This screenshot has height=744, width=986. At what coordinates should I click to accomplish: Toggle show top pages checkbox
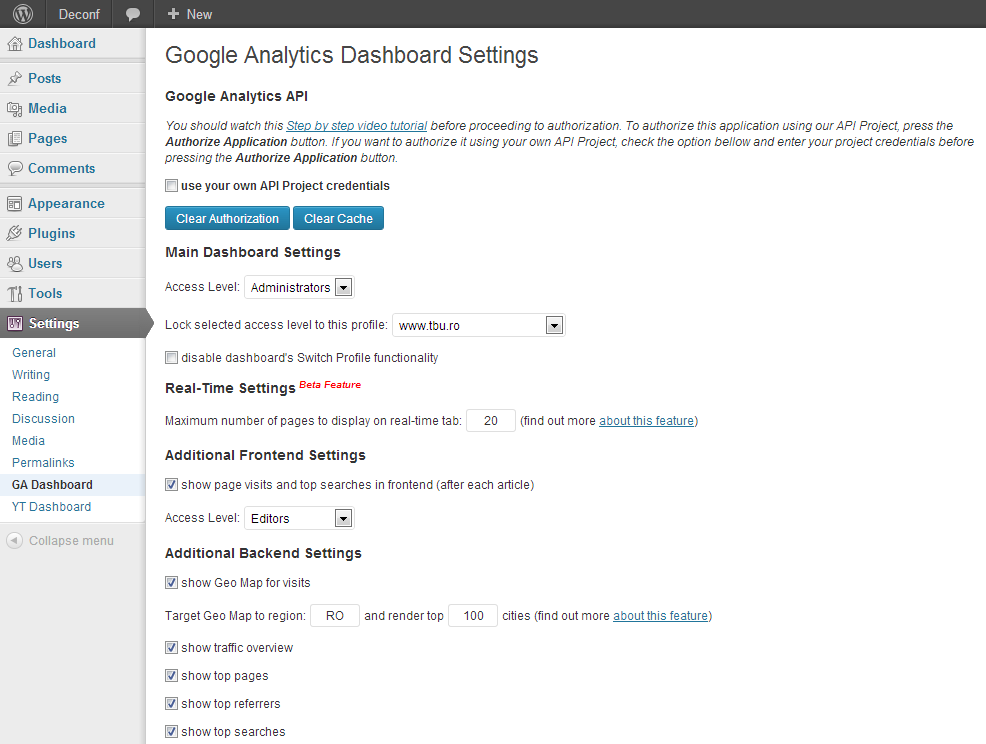pyautogui.click(x=171, y=676)
